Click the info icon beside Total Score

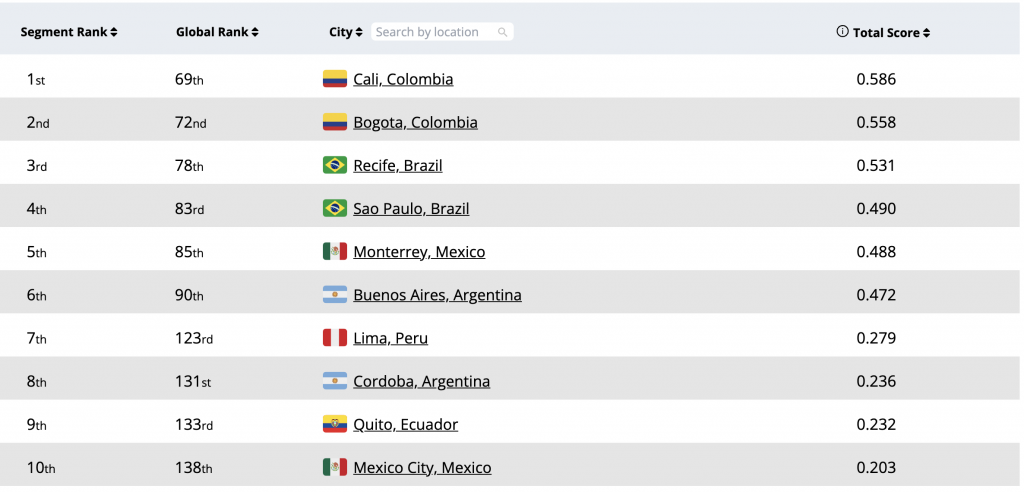pyautogui.click(x=842, y=32)
